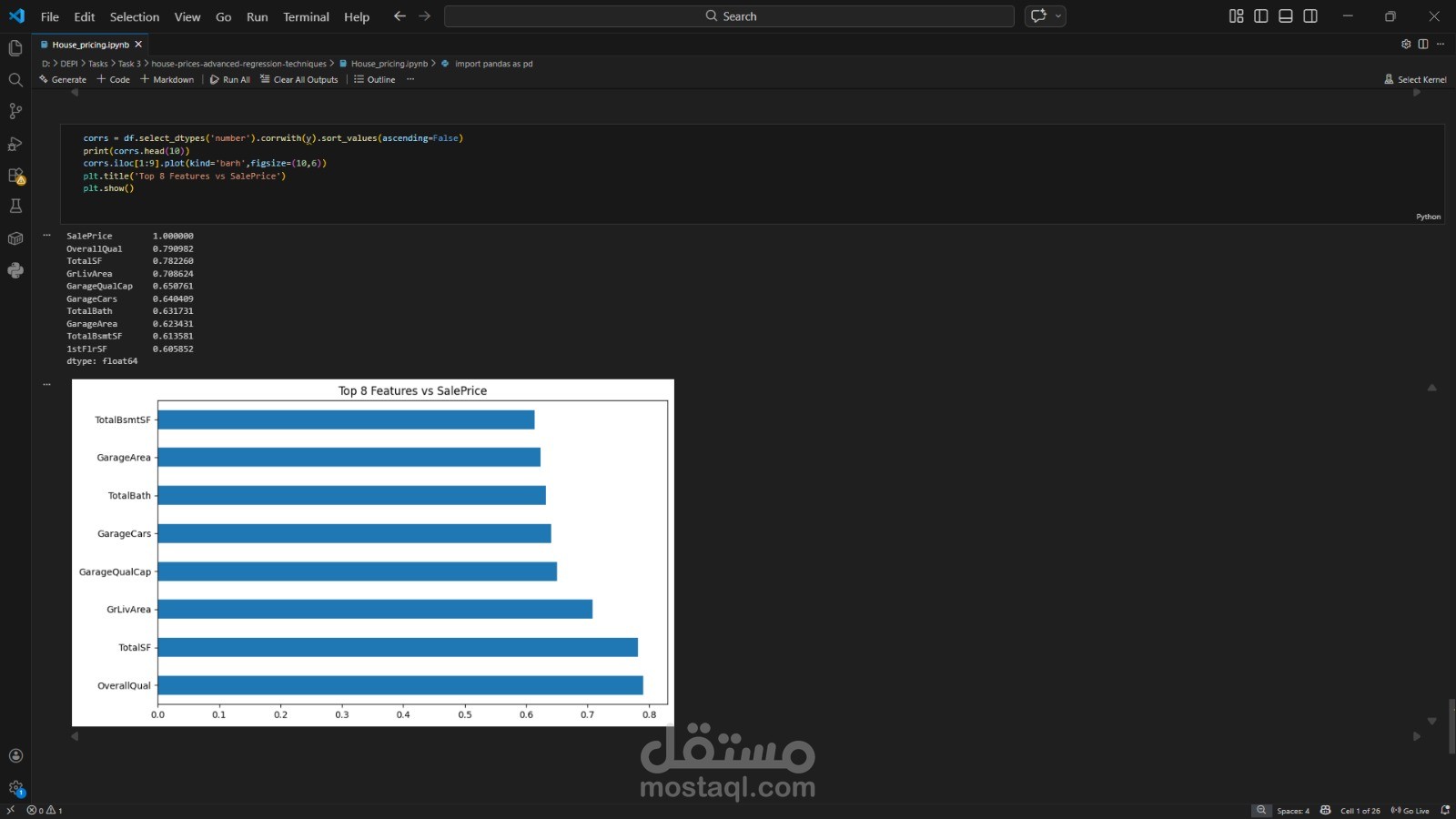Split the editor to the right
The width and height of the screenshot is (1456, 819).
pos(1423,44)
